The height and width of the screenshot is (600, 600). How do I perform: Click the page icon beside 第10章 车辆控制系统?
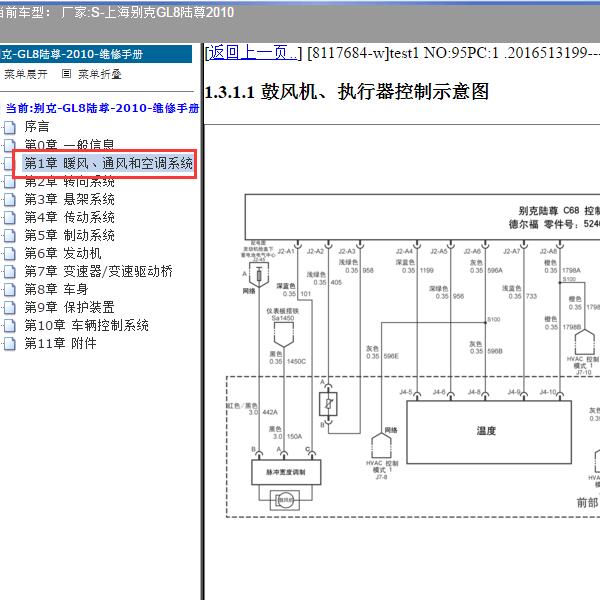point(9,326)
